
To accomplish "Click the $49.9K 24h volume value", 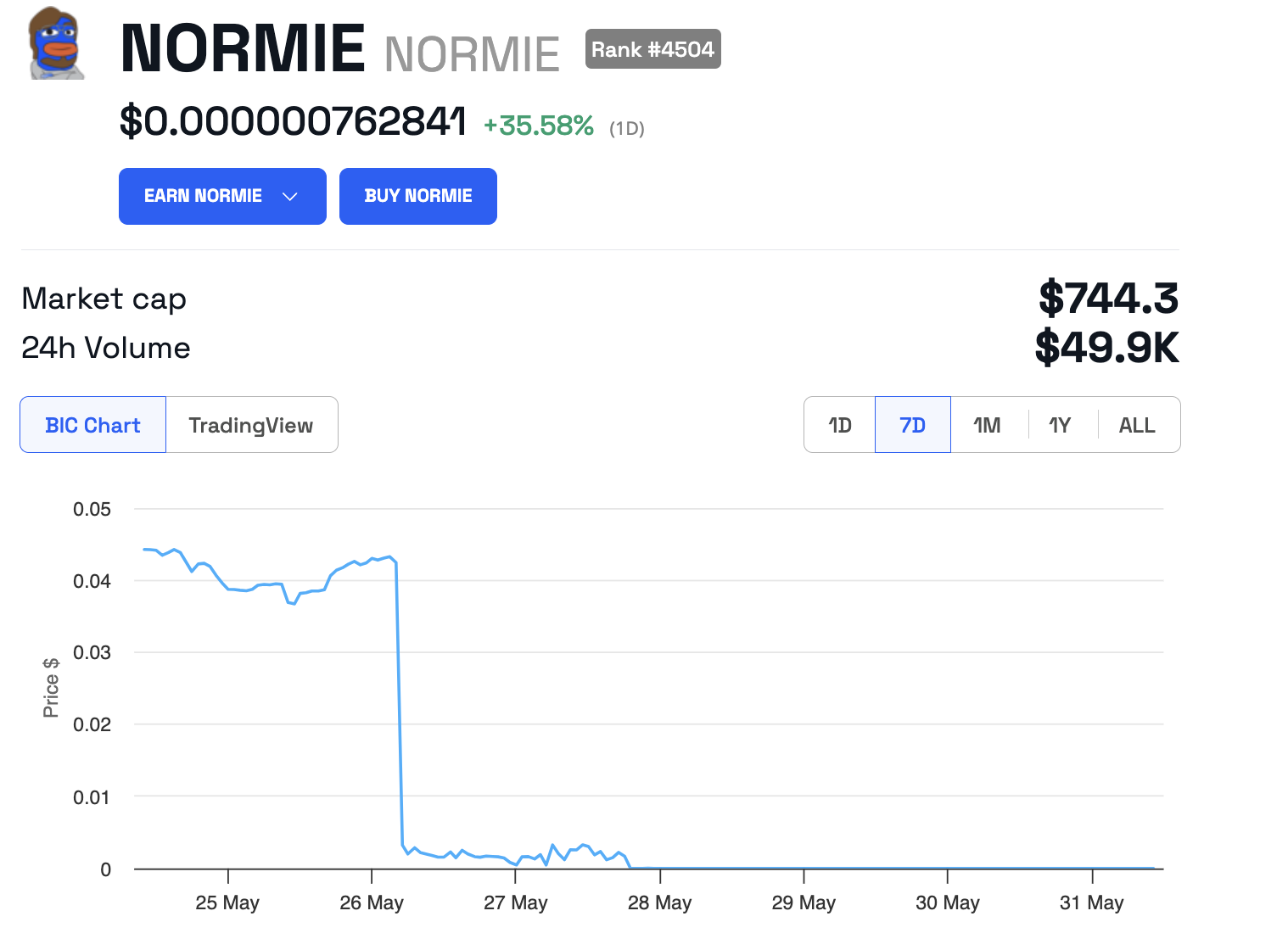I will coord(1106,348).
